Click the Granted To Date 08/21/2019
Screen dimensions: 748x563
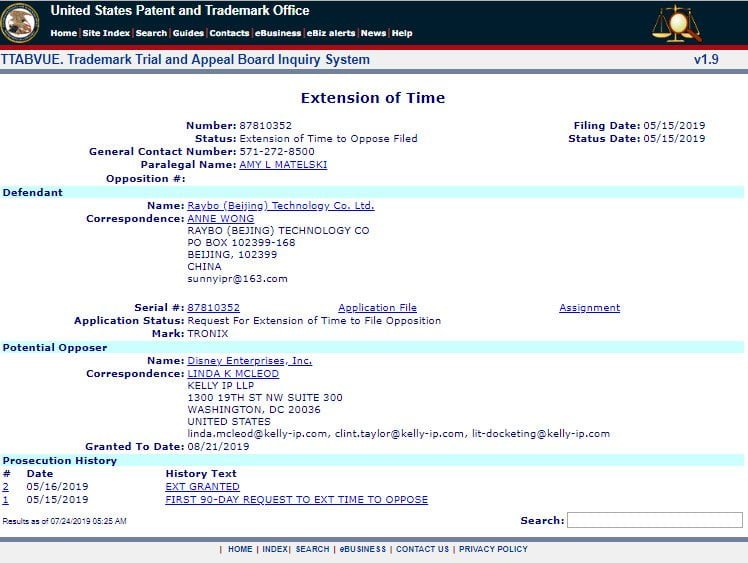pos(218,447)
